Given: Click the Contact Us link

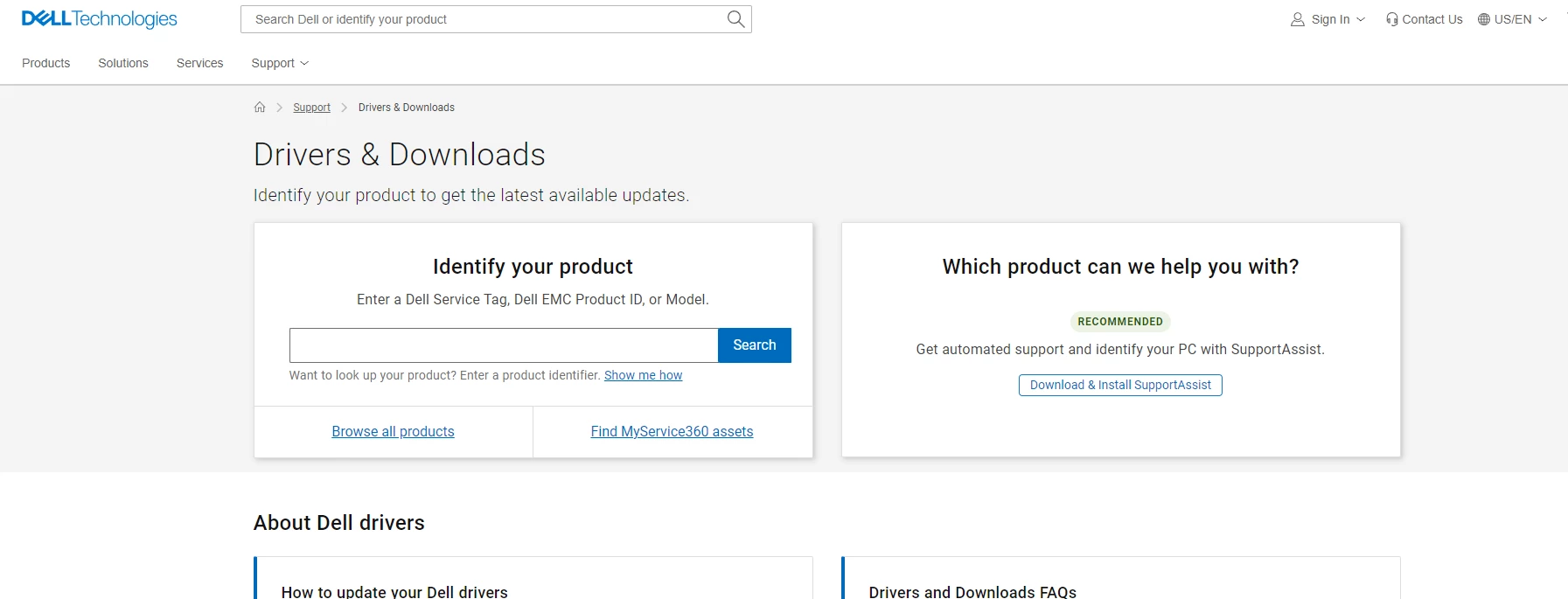Looking at the screenshot, I should (x=1432, y=19).
